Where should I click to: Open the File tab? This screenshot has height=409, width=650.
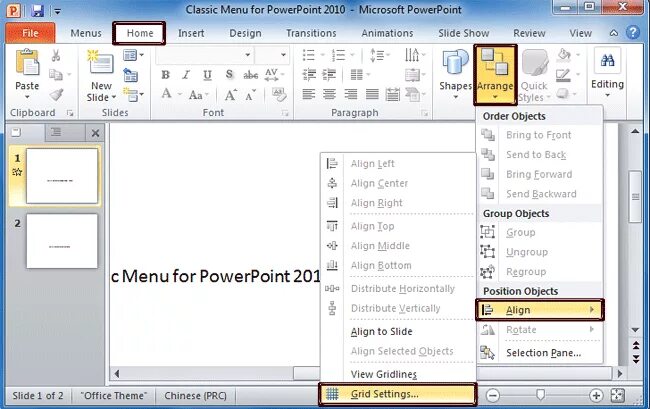click(x=30, y=33)
